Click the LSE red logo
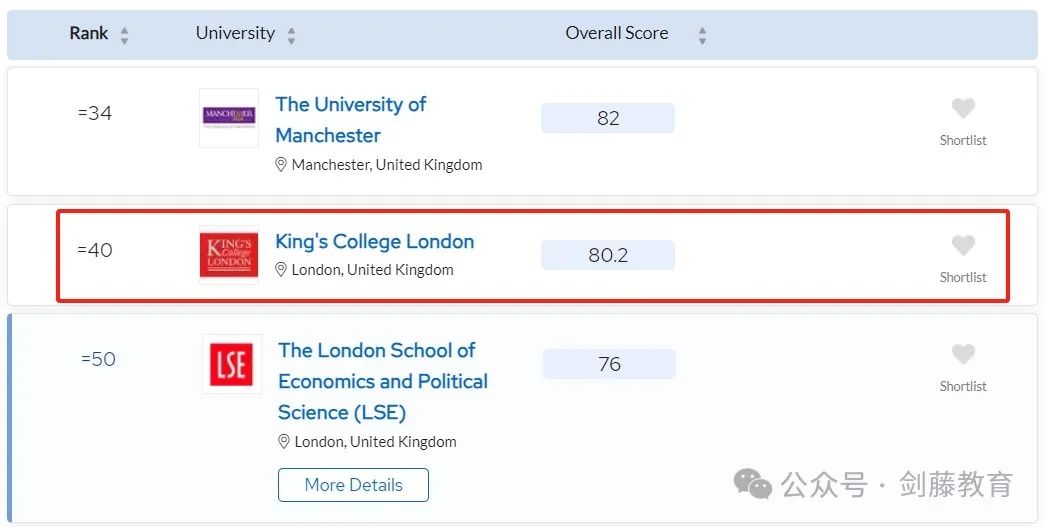This screenshot has height=527, width=1047. (231, 364)
